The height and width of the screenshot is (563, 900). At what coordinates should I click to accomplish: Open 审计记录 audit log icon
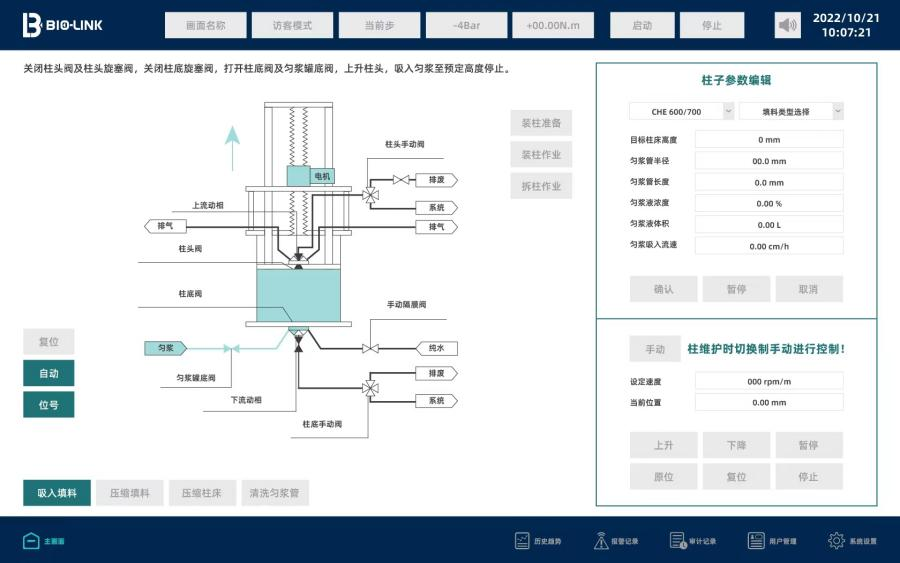(677, 541)
